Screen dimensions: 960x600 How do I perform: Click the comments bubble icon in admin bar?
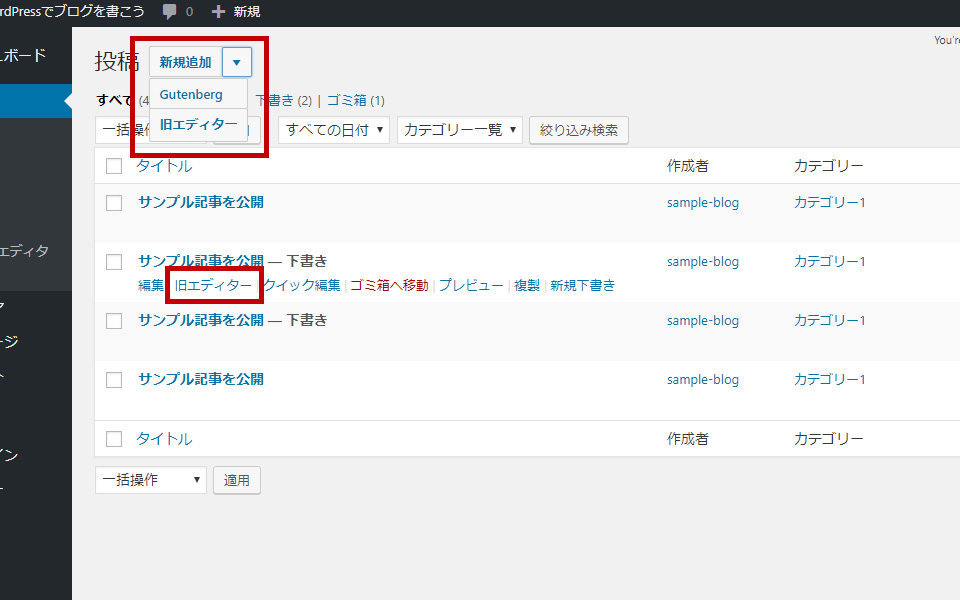tap(170, 12)
